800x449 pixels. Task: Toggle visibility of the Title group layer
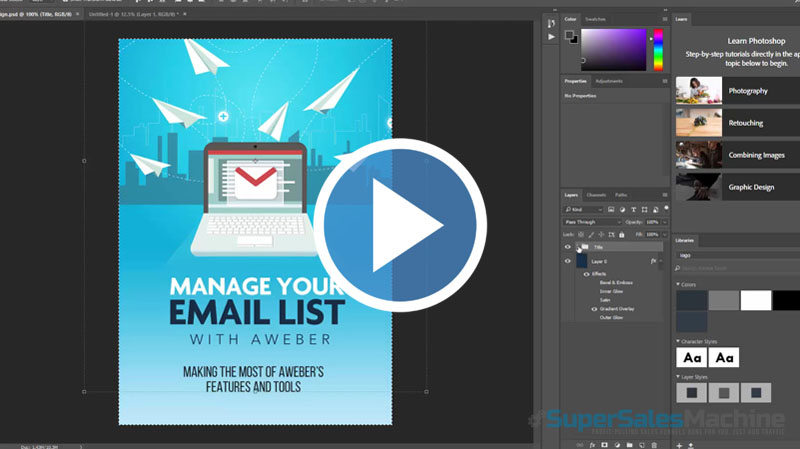[568, 247]
